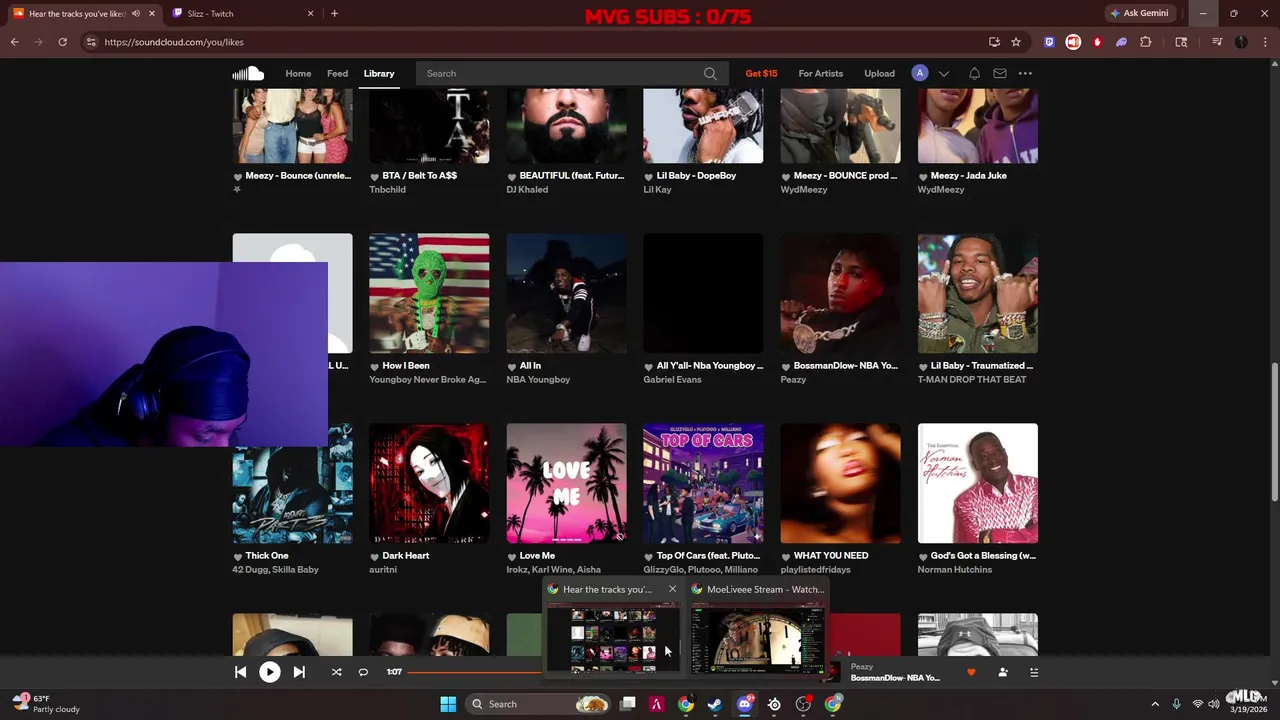Reload the page
This screenshot has width=1280, height=720.
[62, 42]
